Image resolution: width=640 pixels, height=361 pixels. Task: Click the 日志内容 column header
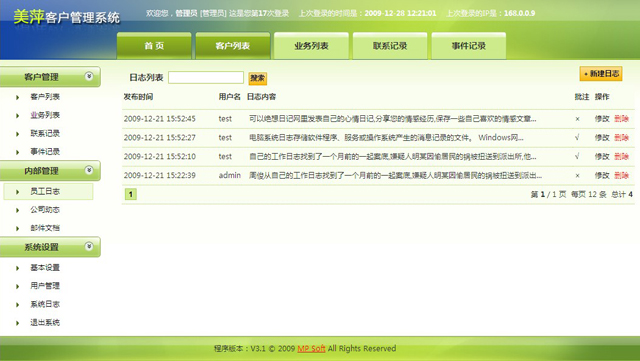pyautogui.click(x=262, y=97)
